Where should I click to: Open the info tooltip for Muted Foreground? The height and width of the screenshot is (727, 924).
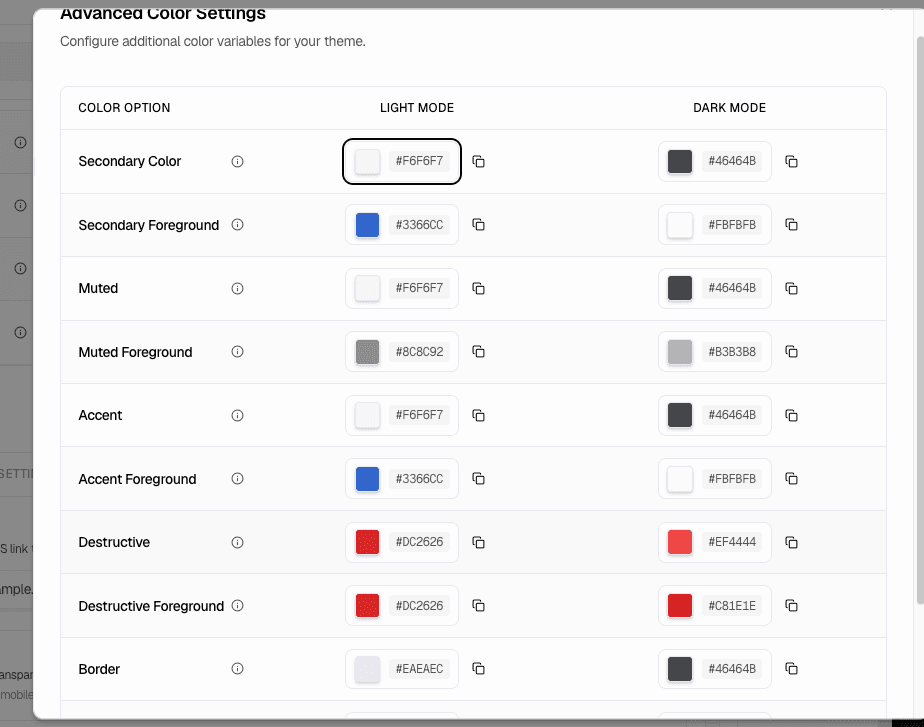[x=237, y=351]
